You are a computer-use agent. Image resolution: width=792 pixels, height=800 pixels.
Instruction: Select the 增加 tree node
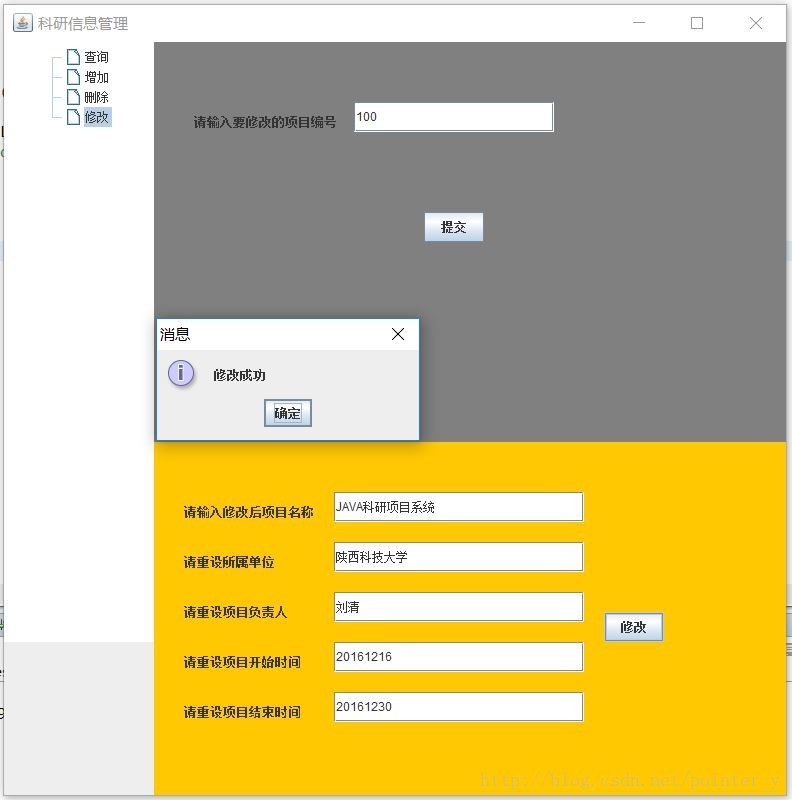pyautogui.click(x=96, y=77)
